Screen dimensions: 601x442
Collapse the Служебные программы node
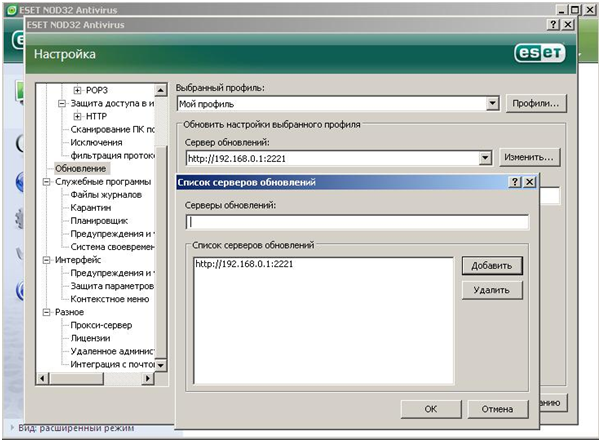(x=46, y=182)
